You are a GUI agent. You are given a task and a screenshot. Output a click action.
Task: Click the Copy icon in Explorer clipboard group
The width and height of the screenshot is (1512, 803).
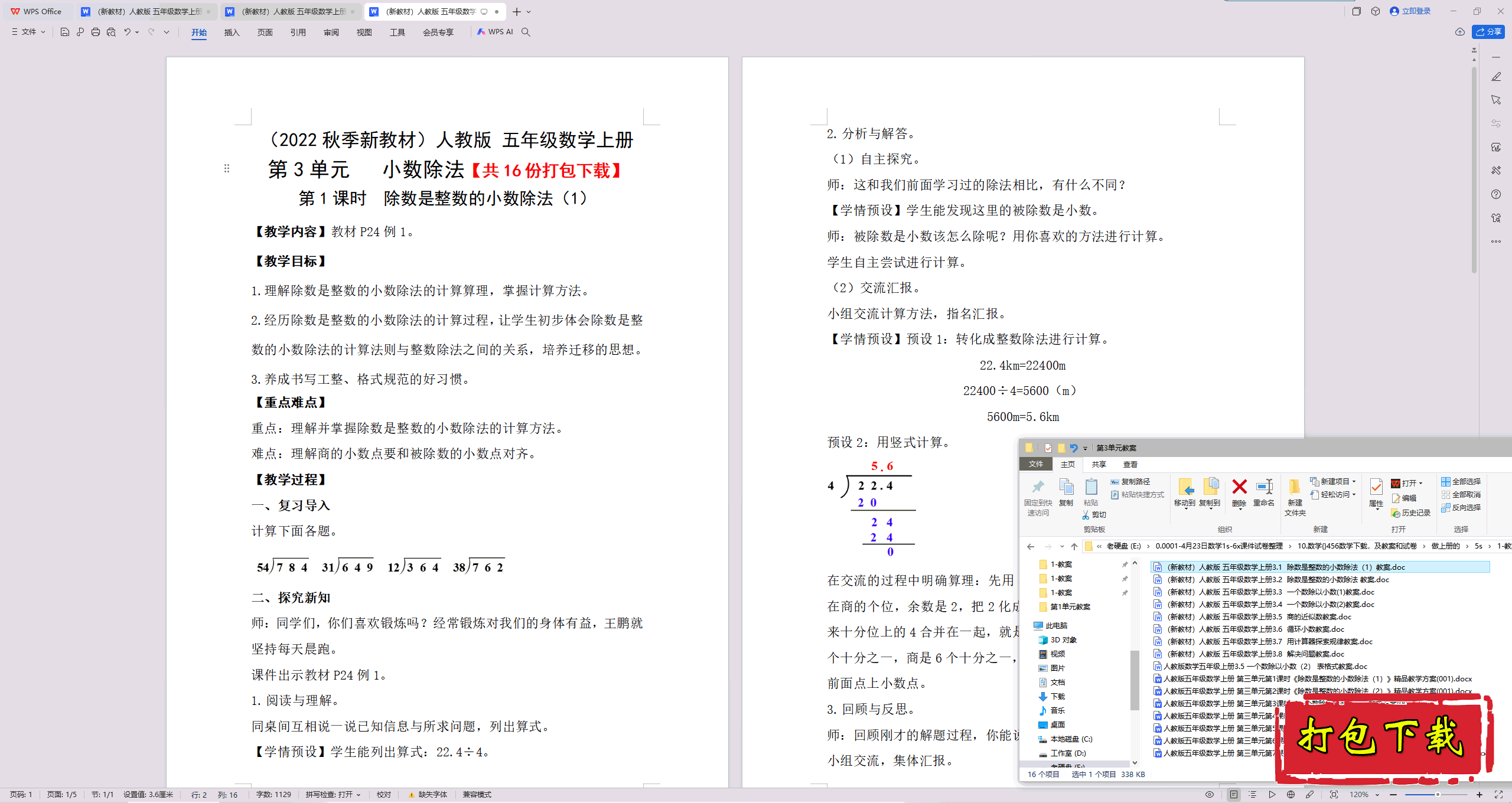[1066, 492]
